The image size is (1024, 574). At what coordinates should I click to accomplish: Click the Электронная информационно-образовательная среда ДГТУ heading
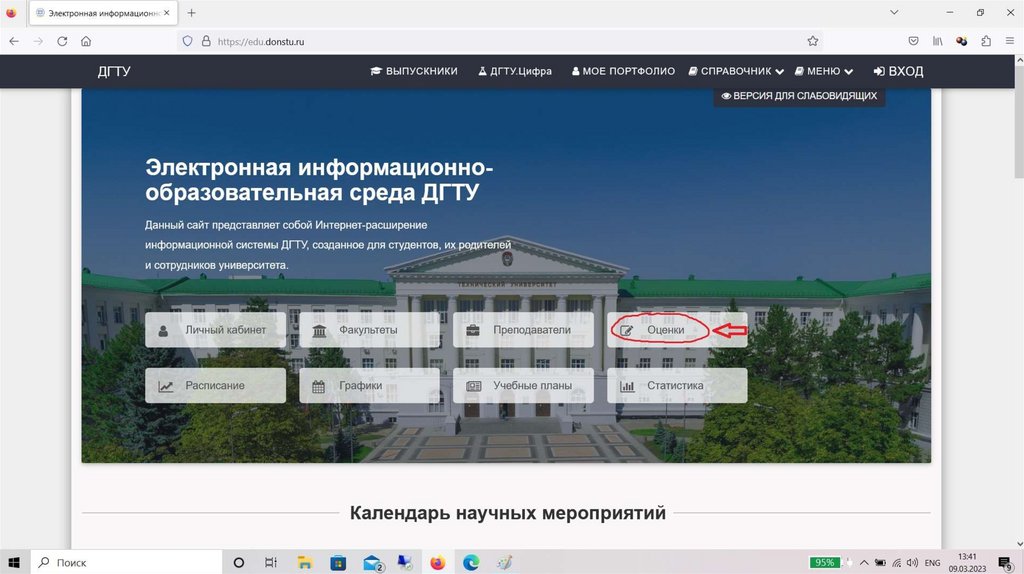pos(319,180)
